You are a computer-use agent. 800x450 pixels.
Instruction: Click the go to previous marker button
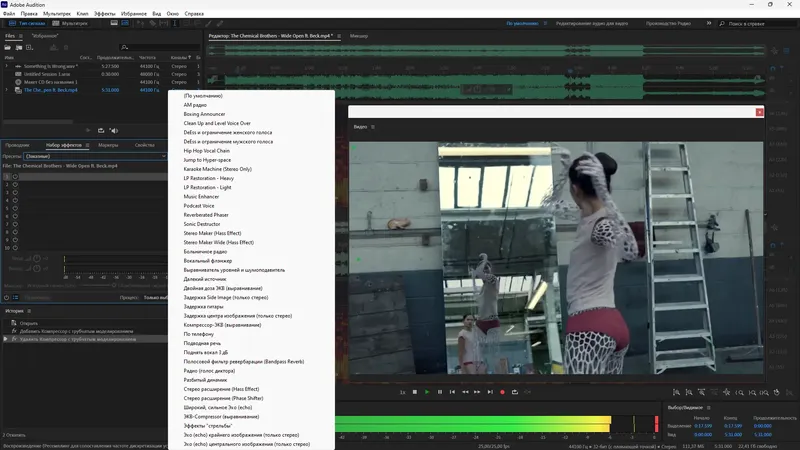452,392
